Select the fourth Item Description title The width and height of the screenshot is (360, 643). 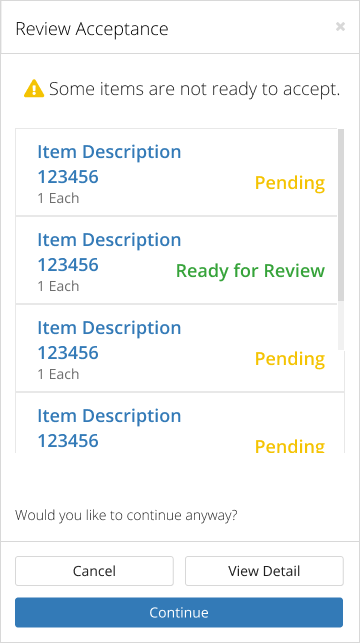coord(109,416)
